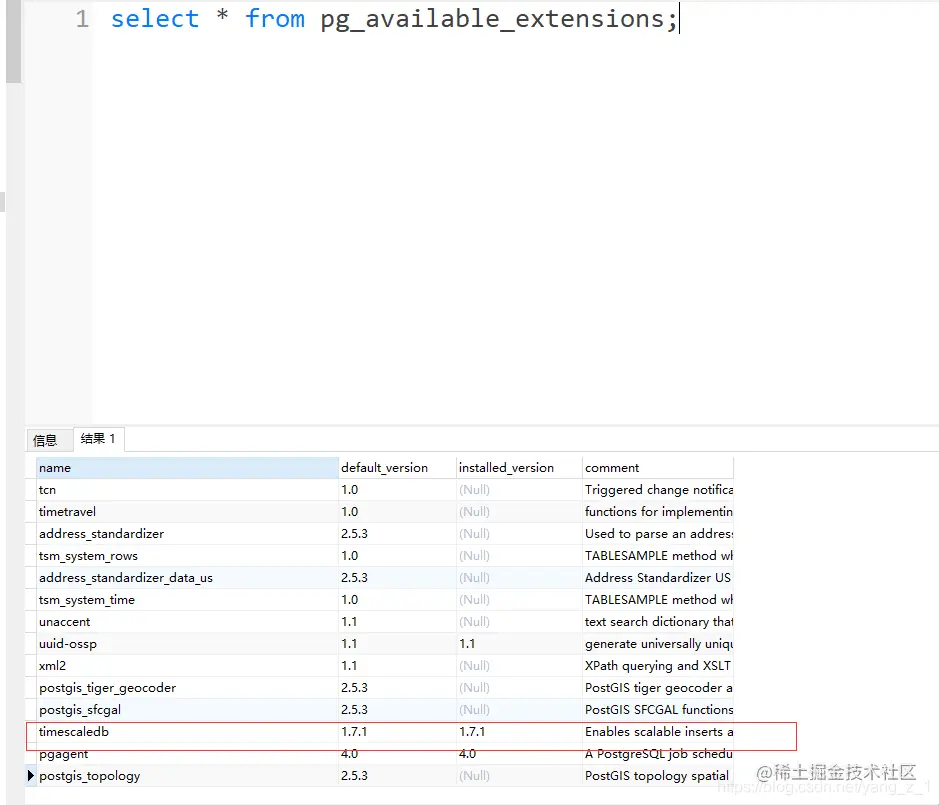Viewport: 939px width, 805px height.
Task: Select the tcn row name cell
Action: (187, 490)
